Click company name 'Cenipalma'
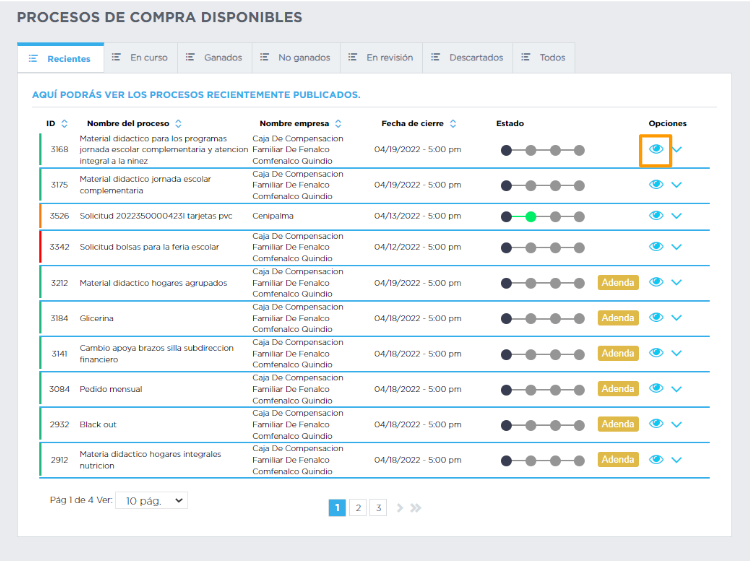This screenshot has height=561, width=750. pos(273,216)
